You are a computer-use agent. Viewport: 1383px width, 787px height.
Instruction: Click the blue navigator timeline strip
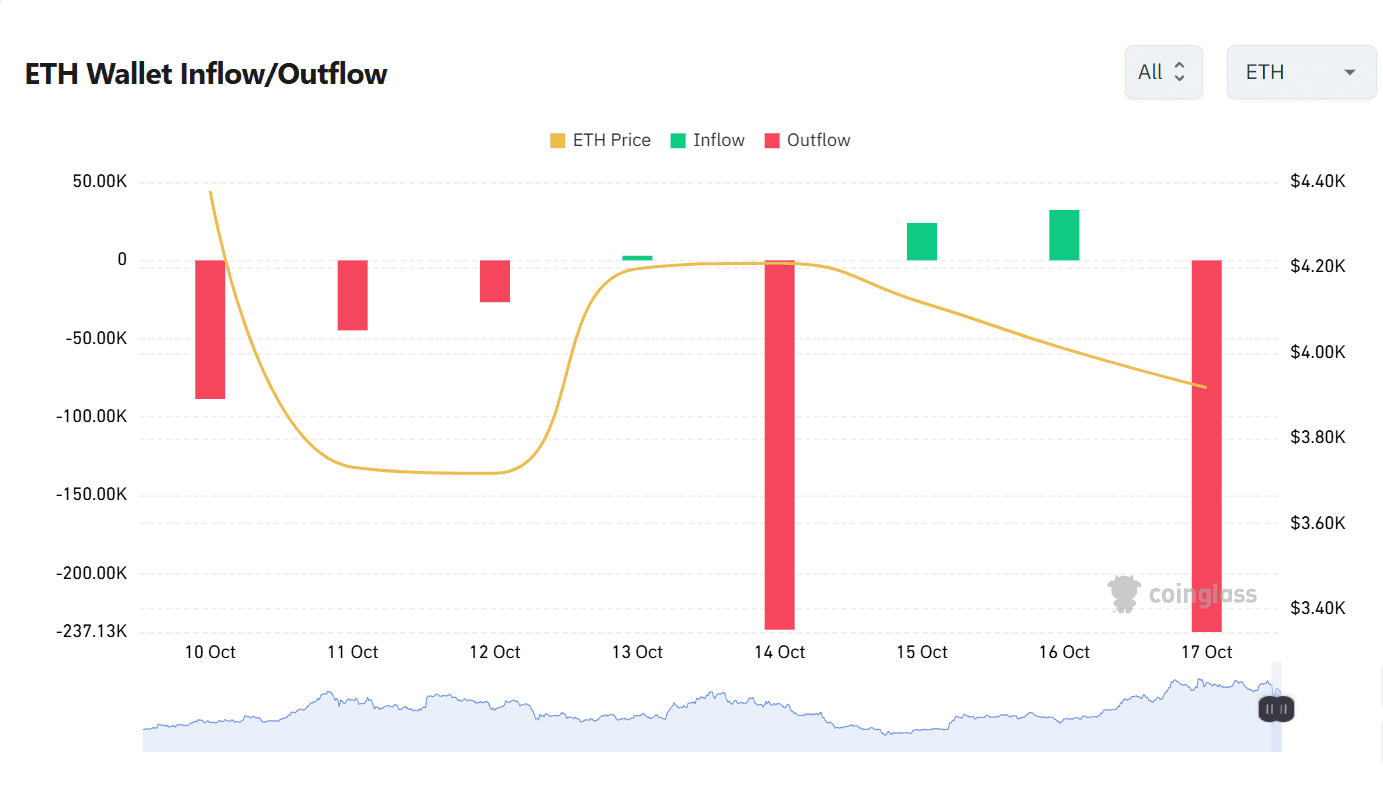point(700,712)
